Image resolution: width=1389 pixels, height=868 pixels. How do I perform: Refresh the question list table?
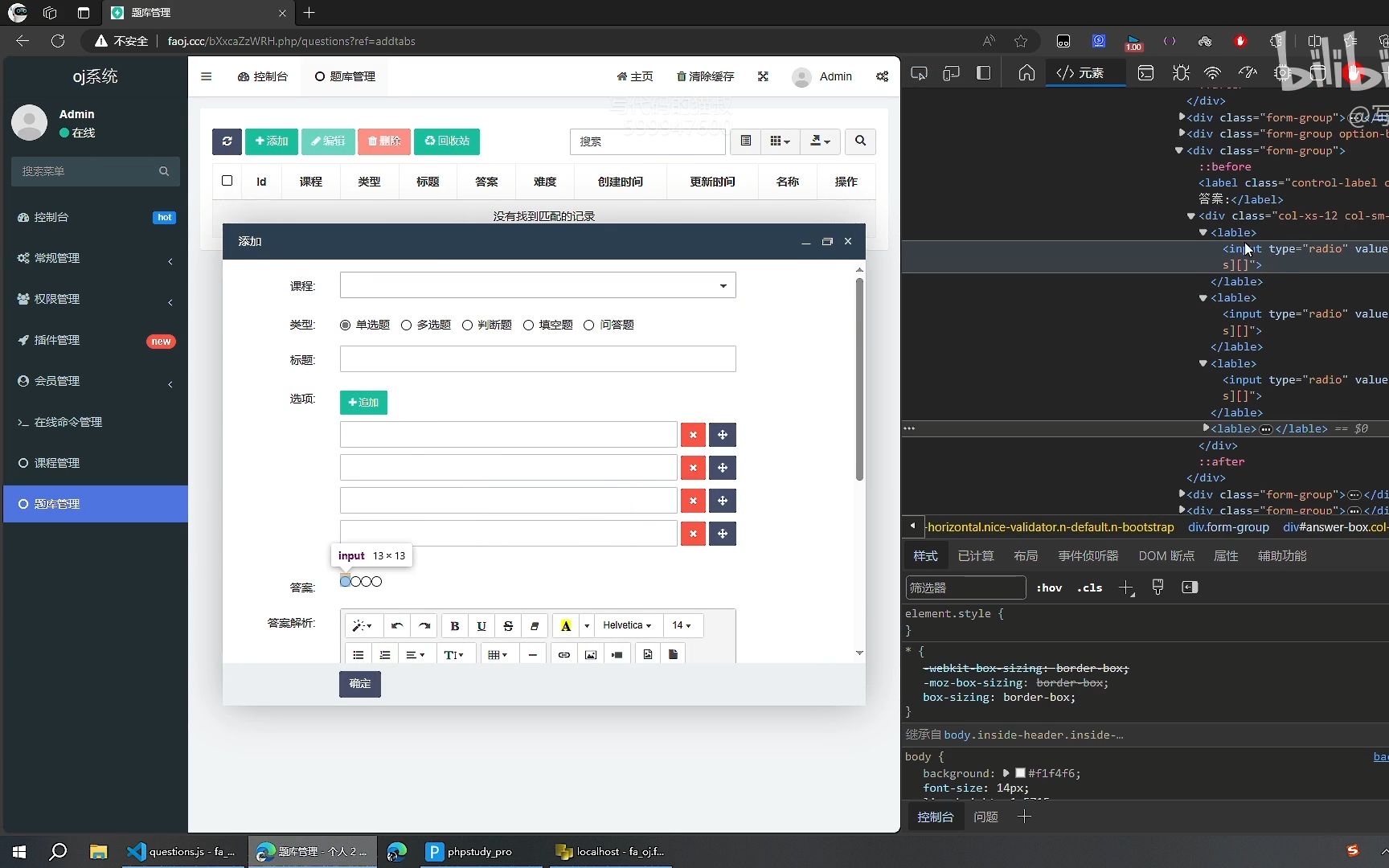227,141
